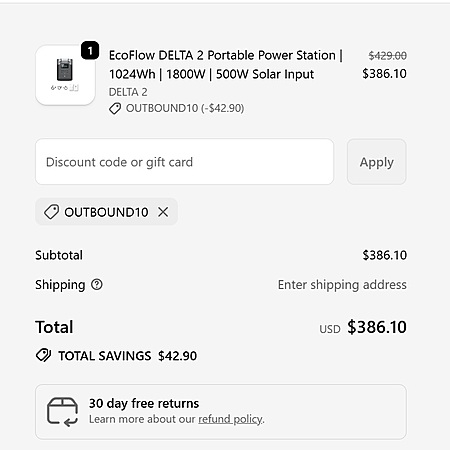Focus the Discount code or gift card field
The width and height of the screenshot is (450, 450).
(x=184, y=162)
